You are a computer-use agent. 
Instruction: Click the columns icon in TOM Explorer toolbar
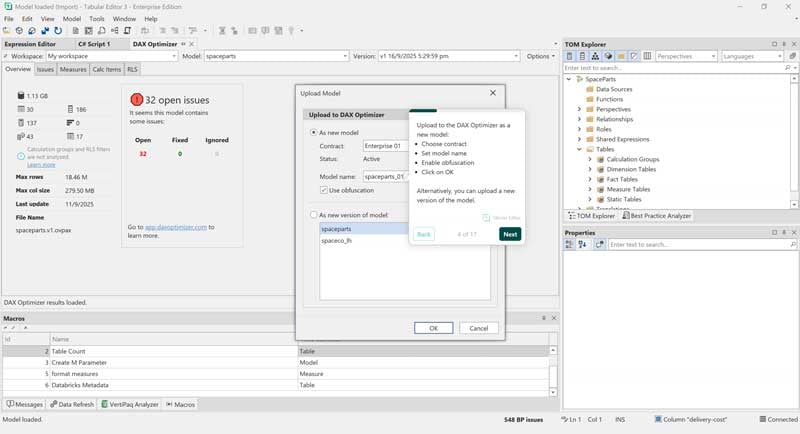[x=647, y=56]
